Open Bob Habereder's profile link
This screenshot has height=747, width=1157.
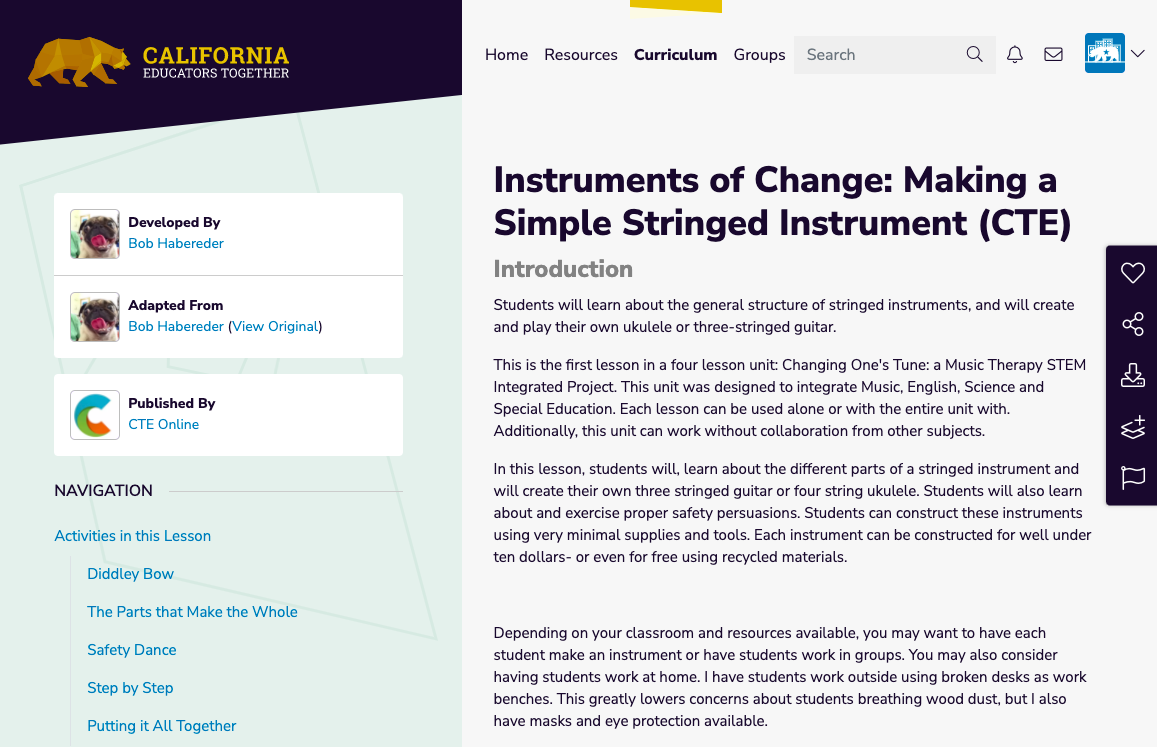tap(175, 243)
